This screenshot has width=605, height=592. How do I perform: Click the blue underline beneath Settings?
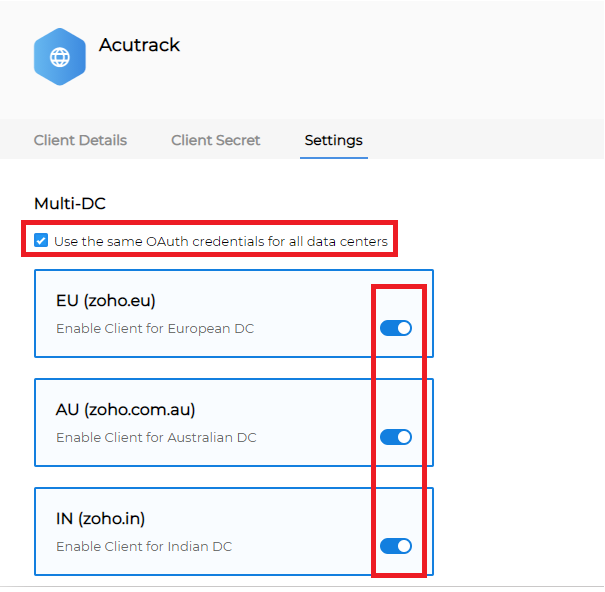(x=334, y=157)
